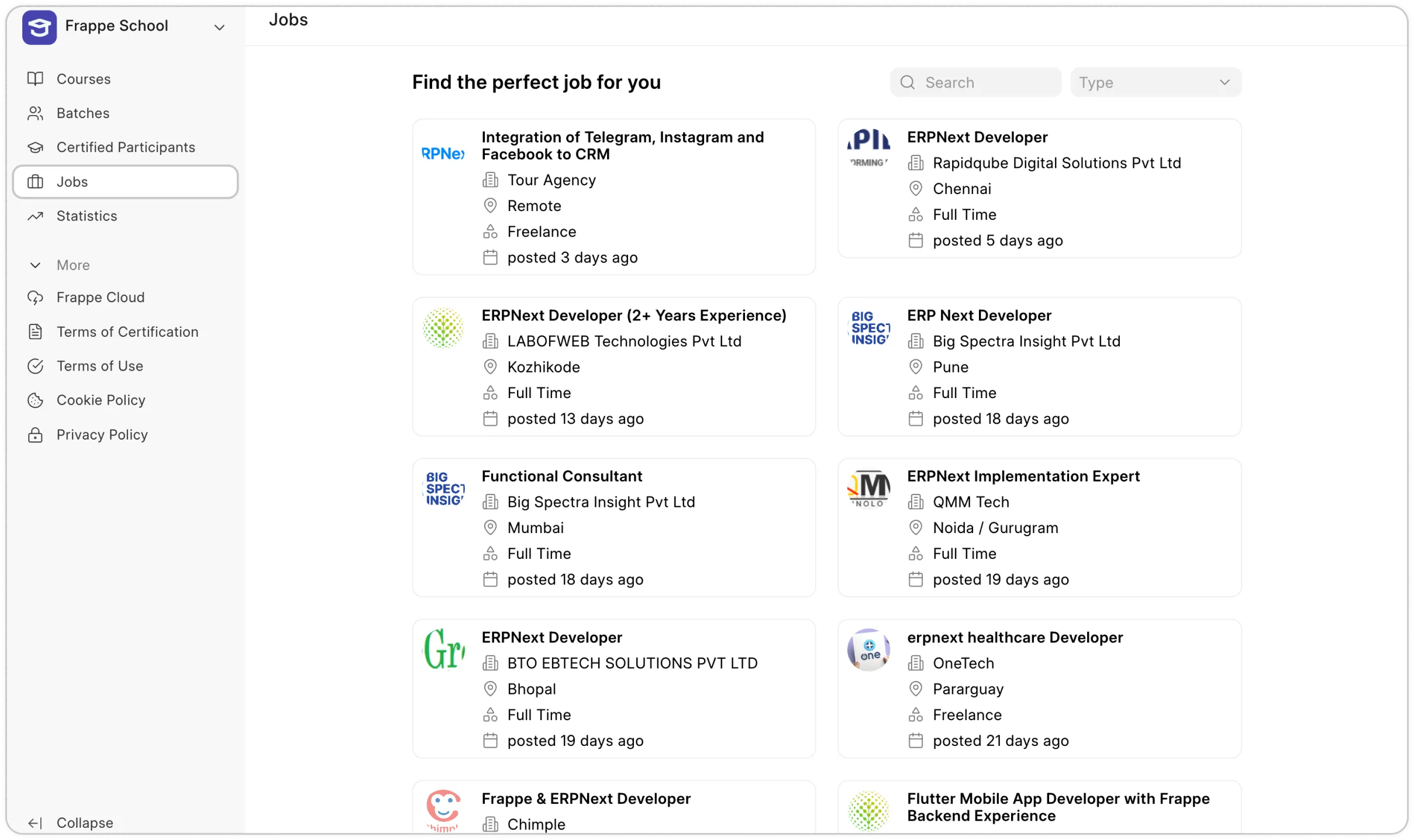
Task: Open Batches from the sidebar menu
Action: [82, 113]
